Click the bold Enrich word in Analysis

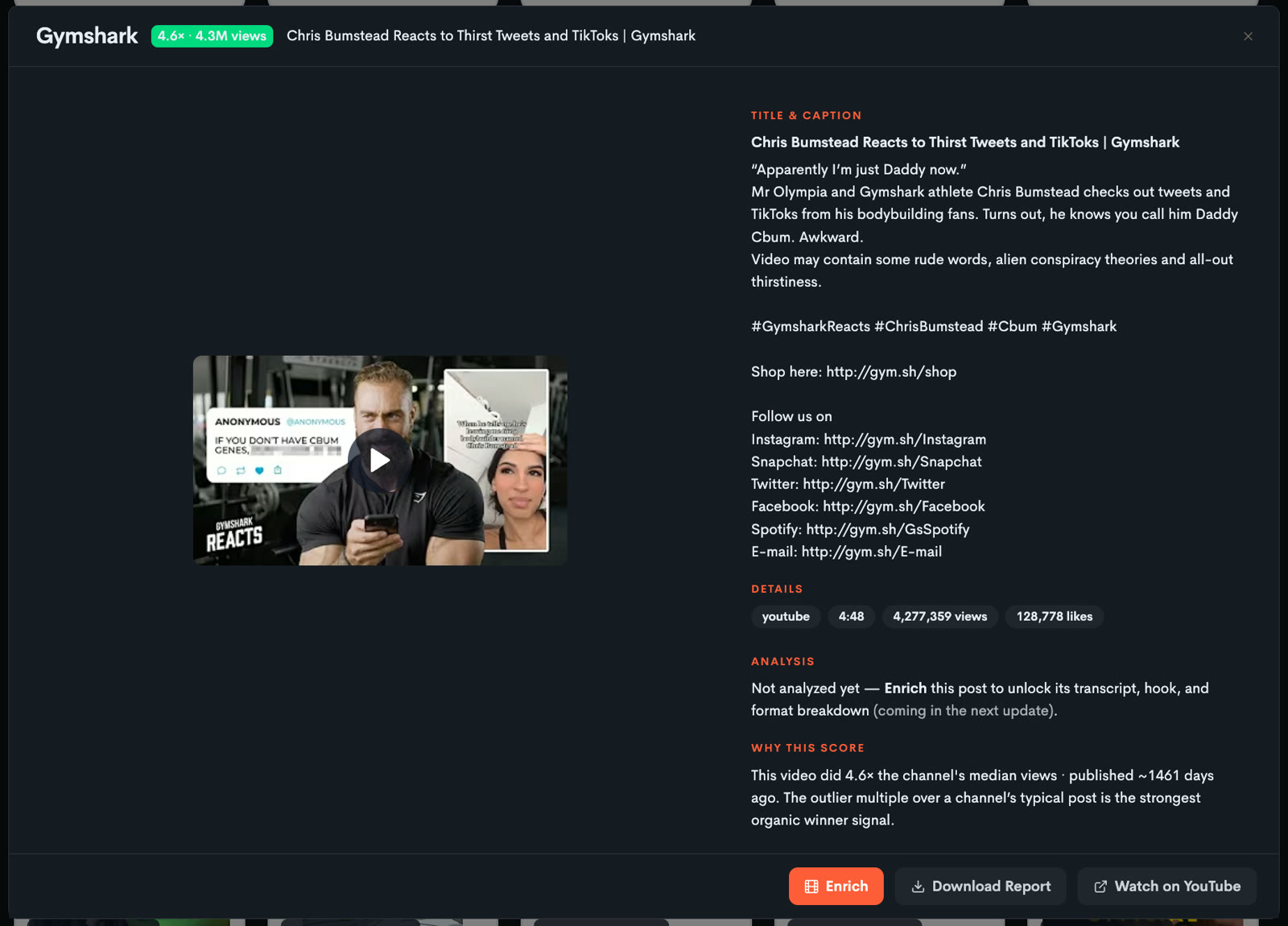point(906,688)
